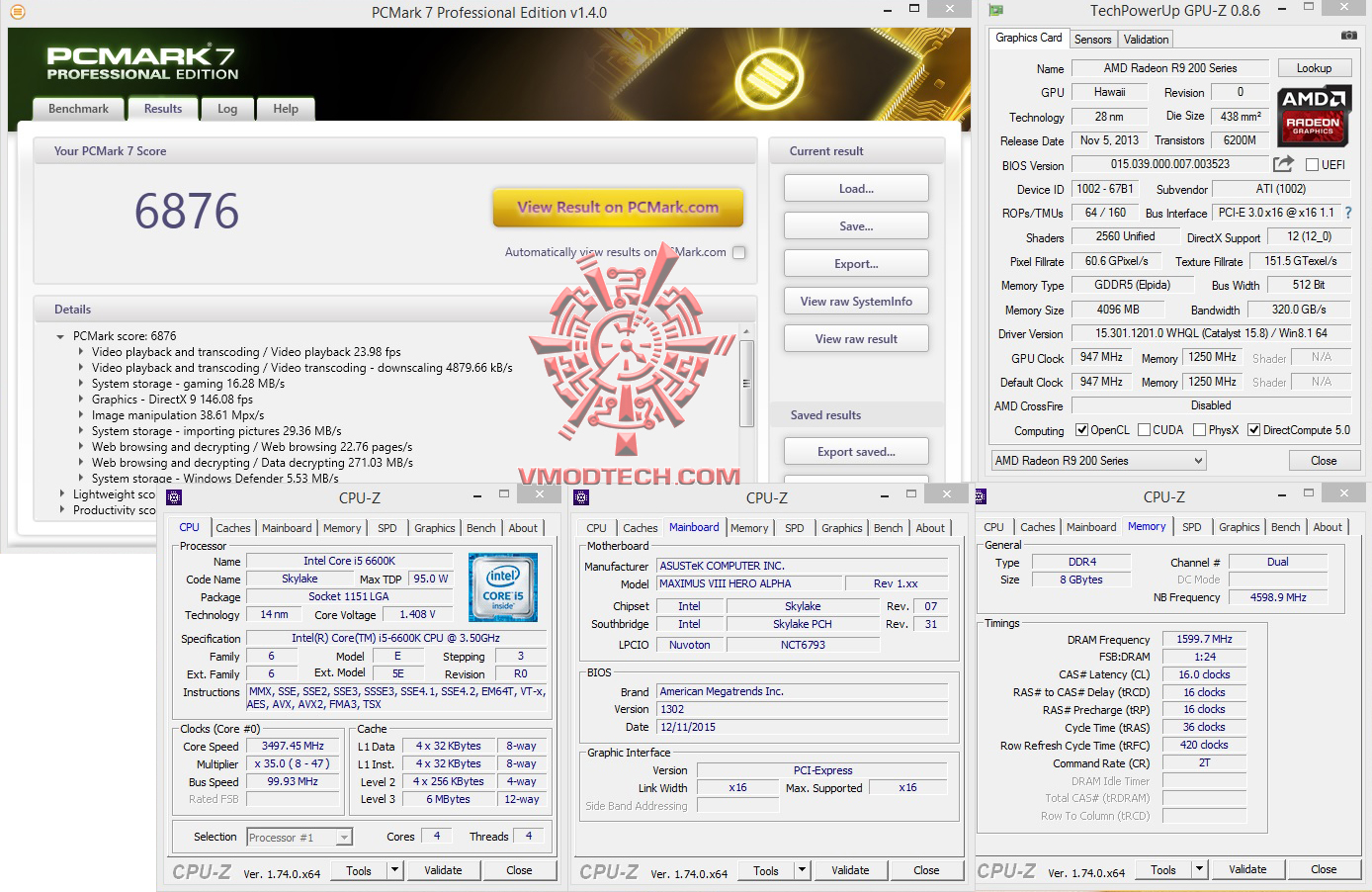The height and width of the screenshot is (892, 1372).
Task: Open the SPD tab in right CPU-Z window
Action: coord(1192,527)
